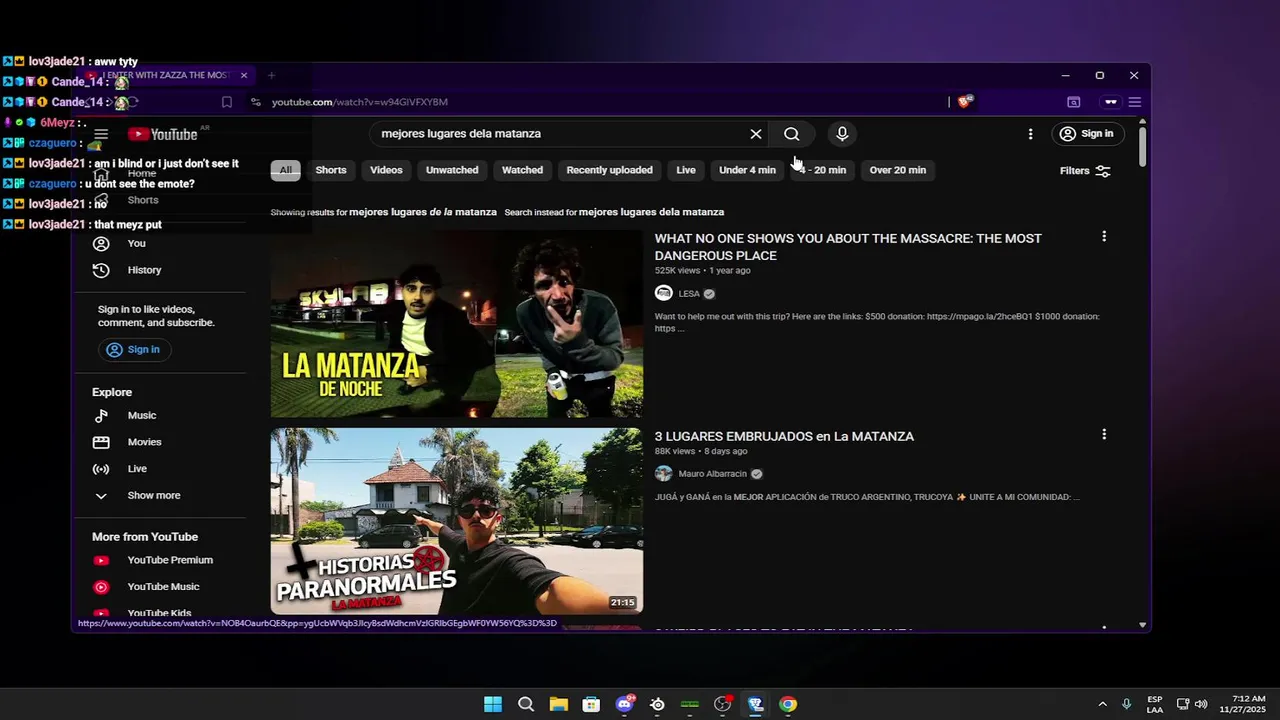This screenshot has width=1280, height=720.
Task: Open Brave Shields icon in address bar
Action: point(965,102)
